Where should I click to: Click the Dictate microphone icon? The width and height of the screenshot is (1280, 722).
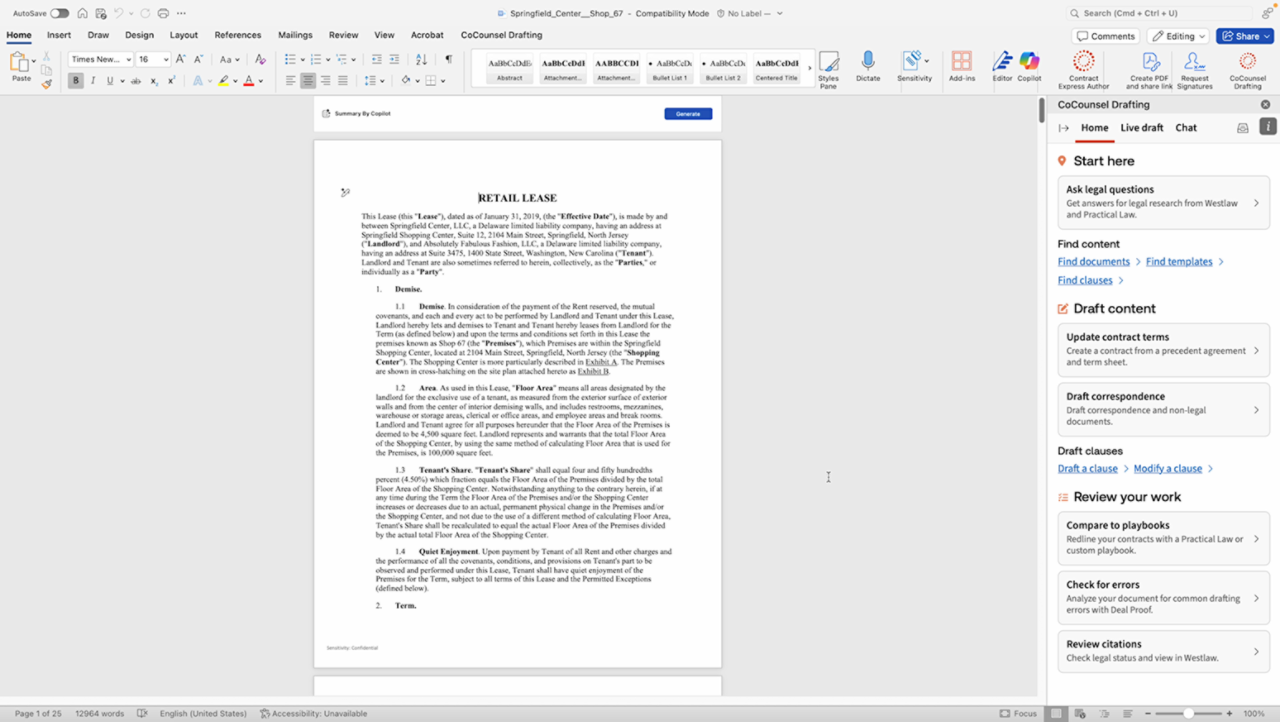click(868, 63)
